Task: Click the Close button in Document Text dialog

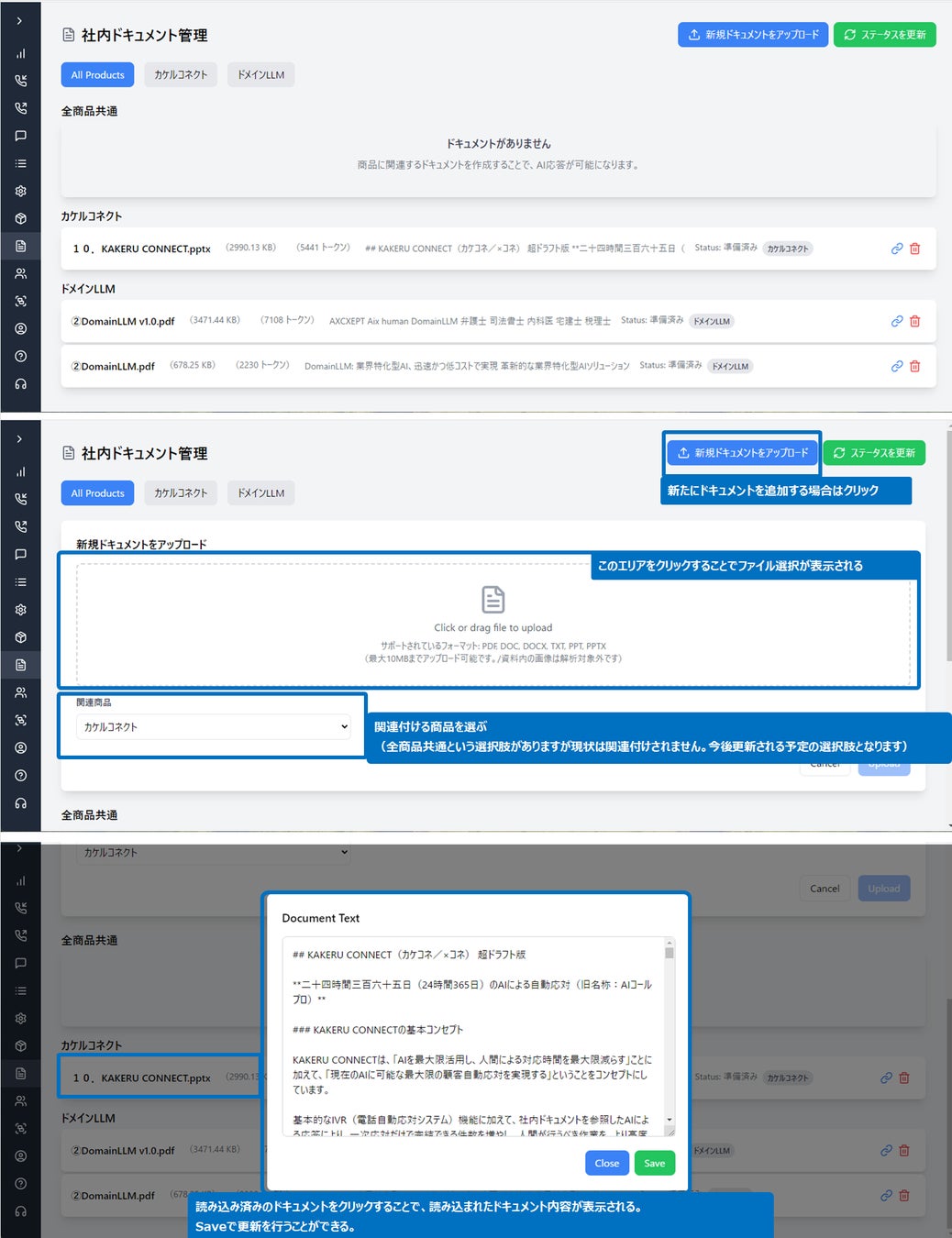Action: coord(607,1163)
